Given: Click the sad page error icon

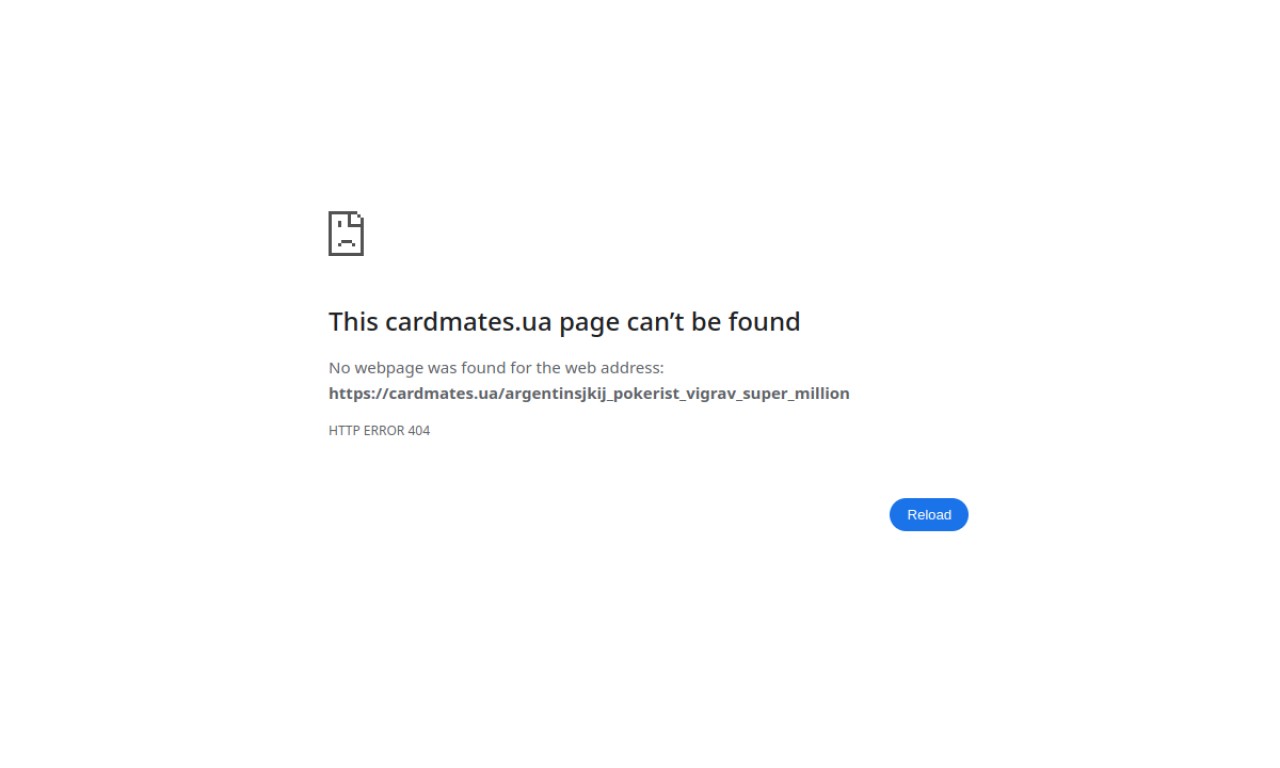Looking at the screenshot, I should (346, 233).
